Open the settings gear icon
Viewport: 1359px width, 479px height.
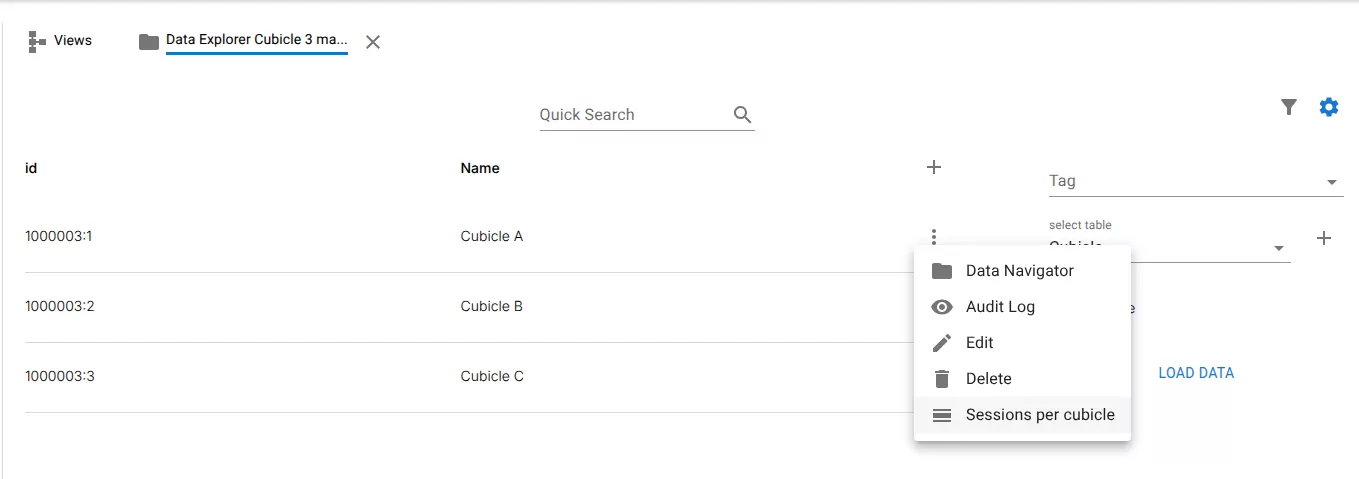[1329, 107]
